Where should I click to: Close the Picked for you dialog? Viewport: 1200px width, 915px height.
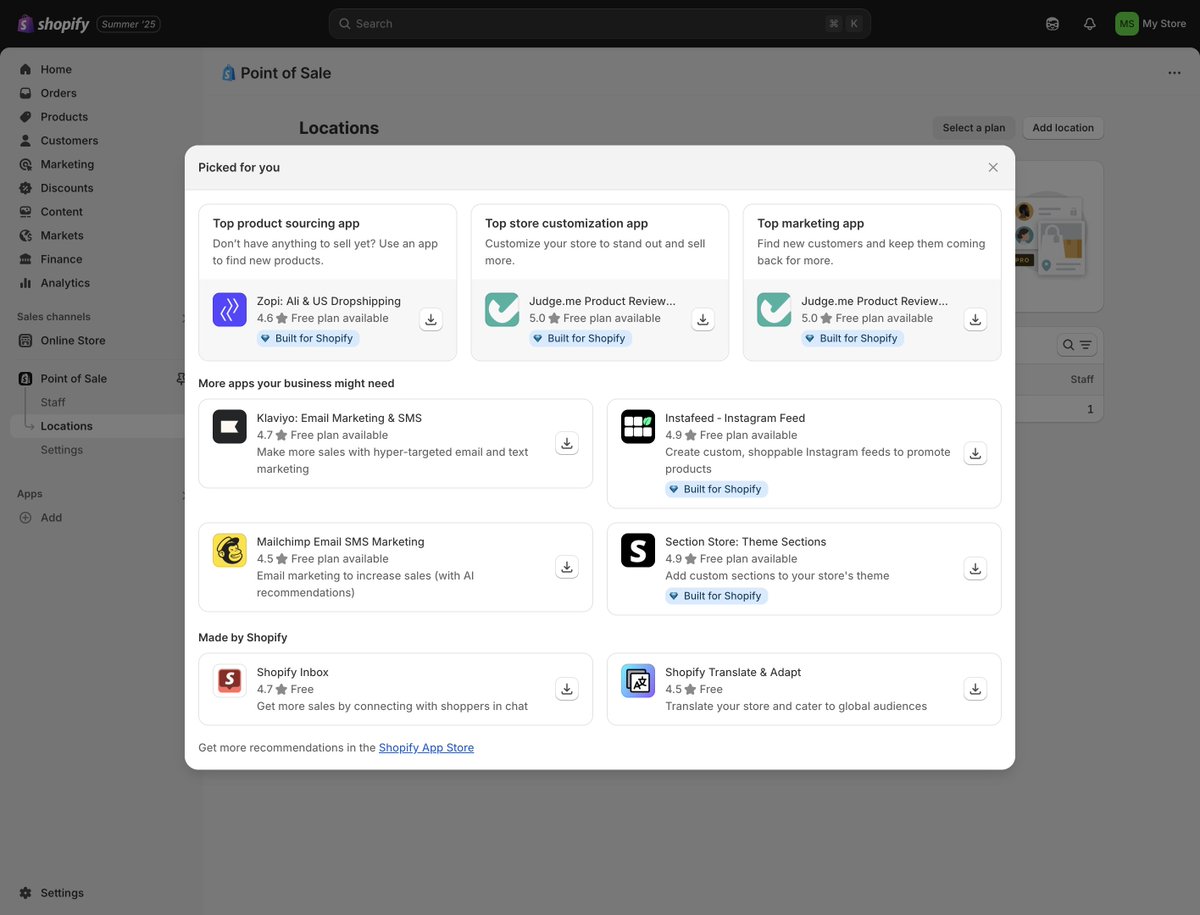pos(993,167)
